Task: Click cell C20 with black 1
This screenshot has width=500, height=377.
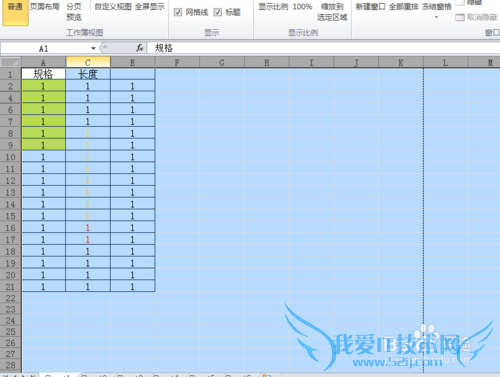Action: [x=88, y=275]
